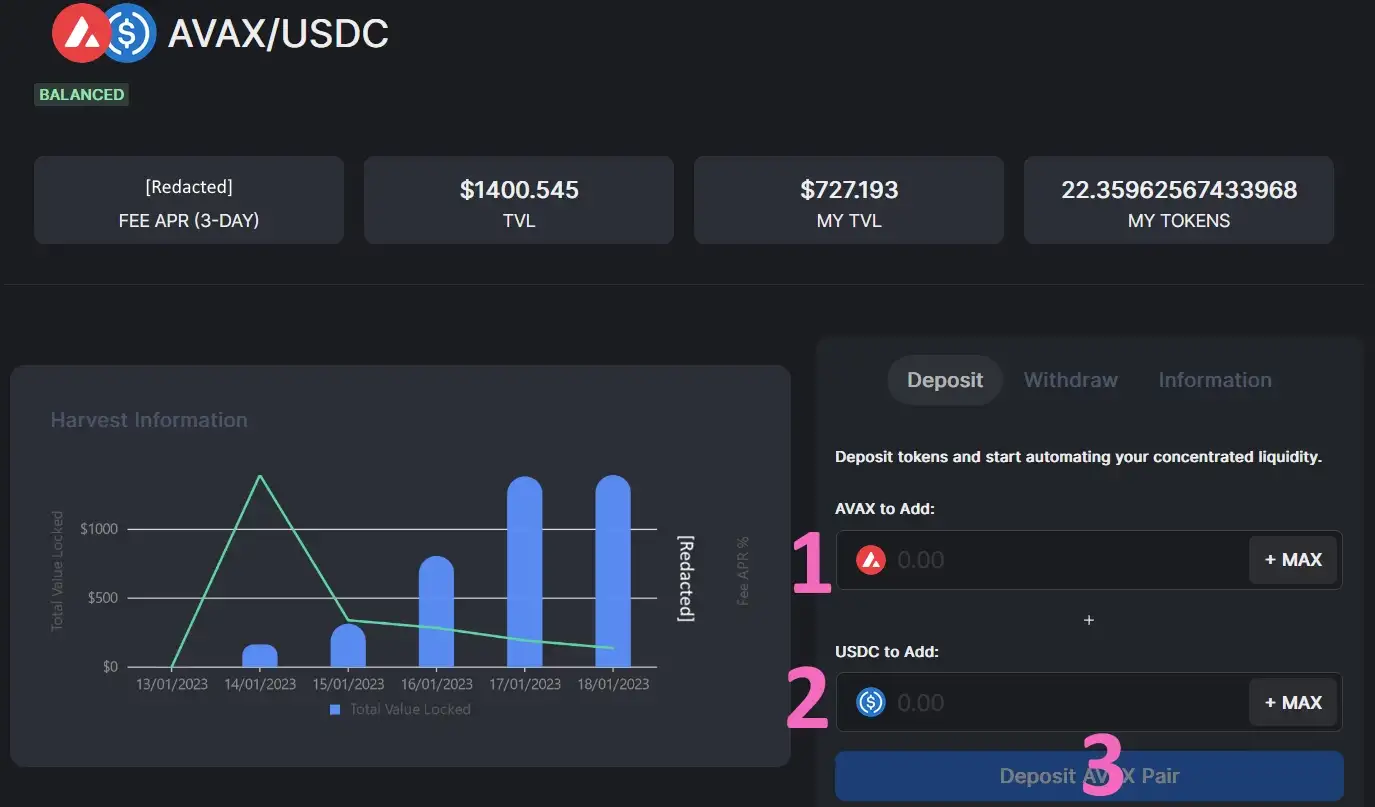Click the 22.35962567433968 MY TOKENS value

1179,190
